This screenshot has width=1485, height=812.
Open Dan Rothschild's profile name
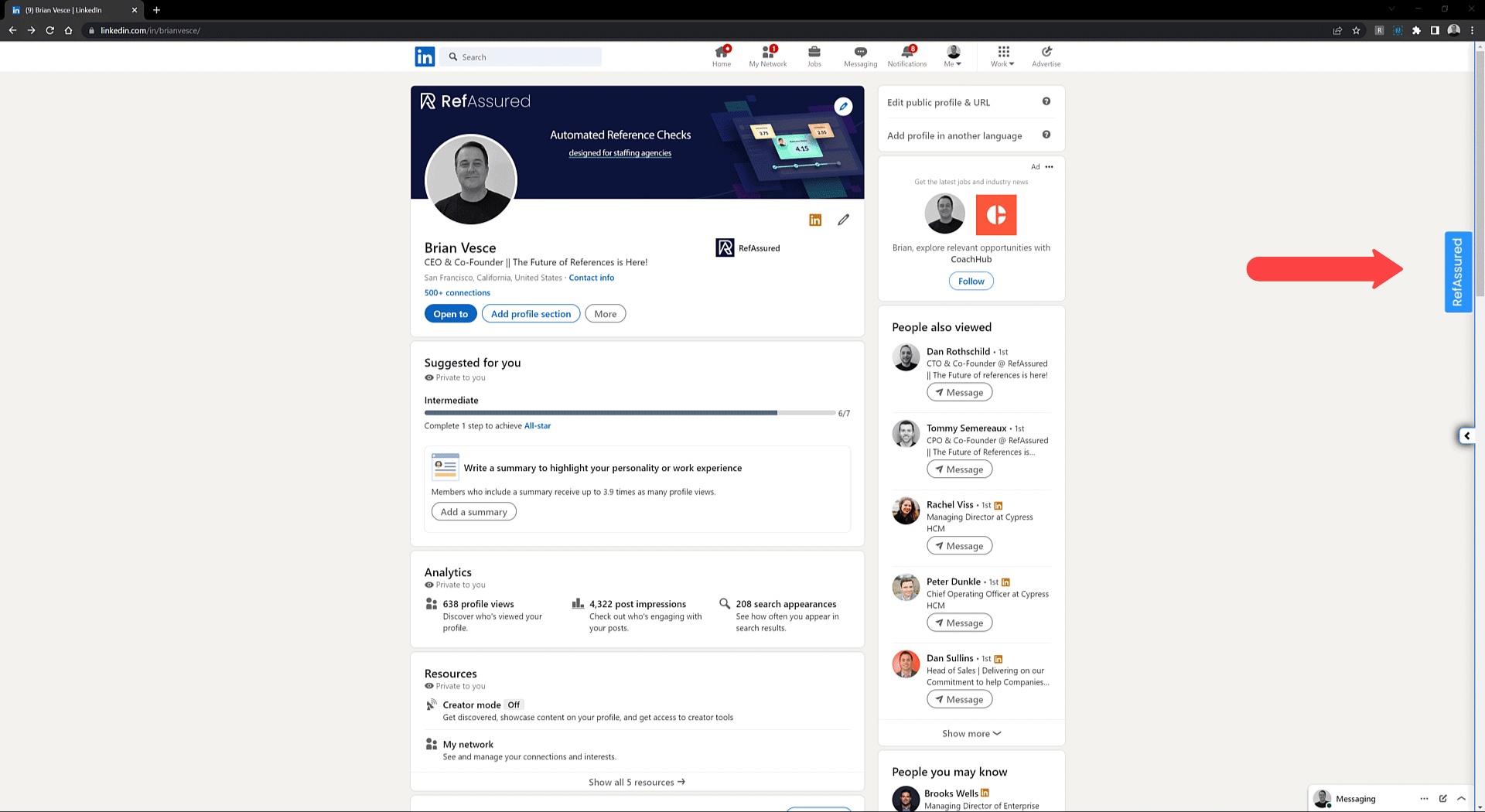[x=958, y=351]
